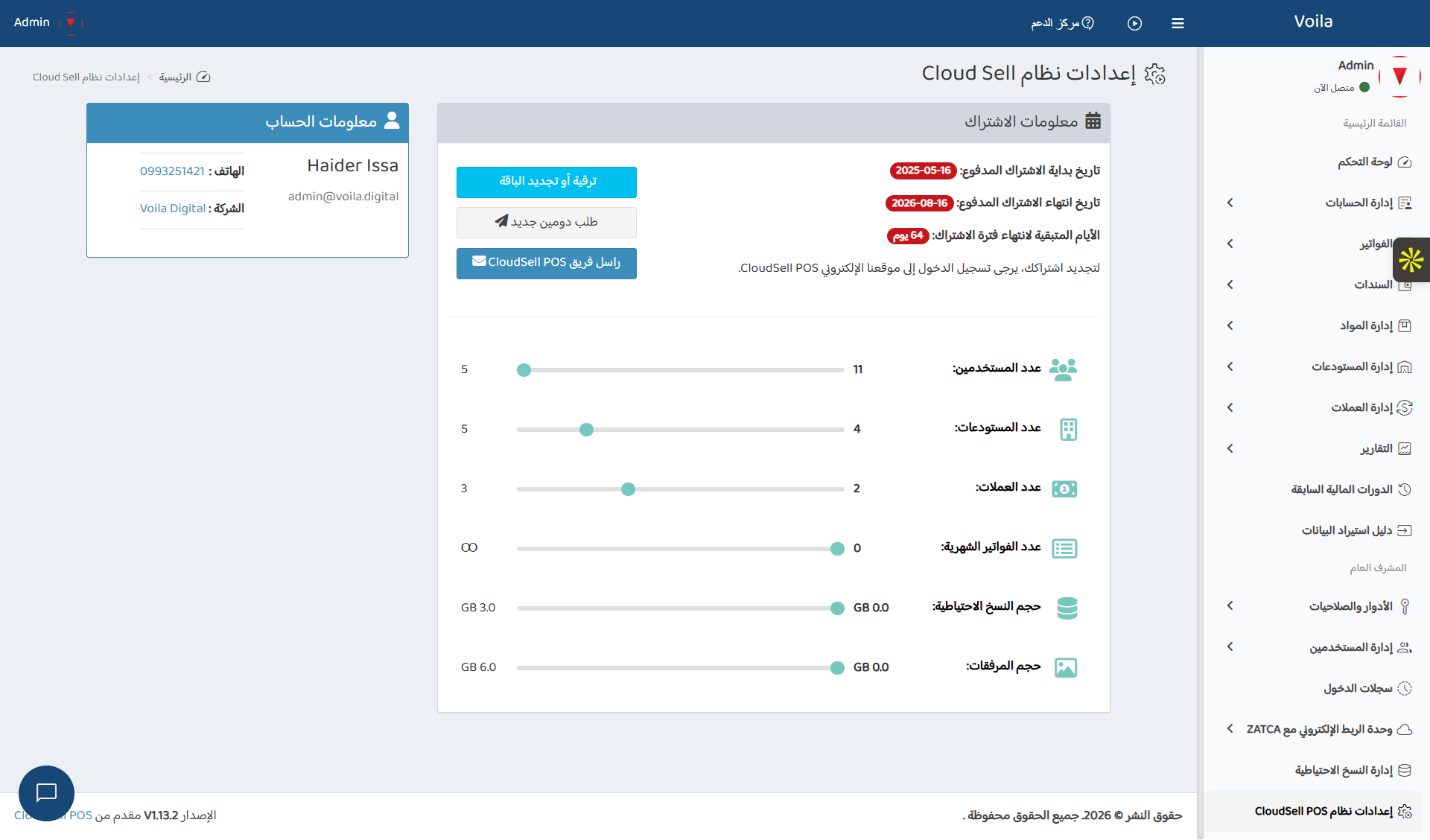Click the backup management database icon
Viewport: 1430px width, 840px height.
pos(1405,771)
